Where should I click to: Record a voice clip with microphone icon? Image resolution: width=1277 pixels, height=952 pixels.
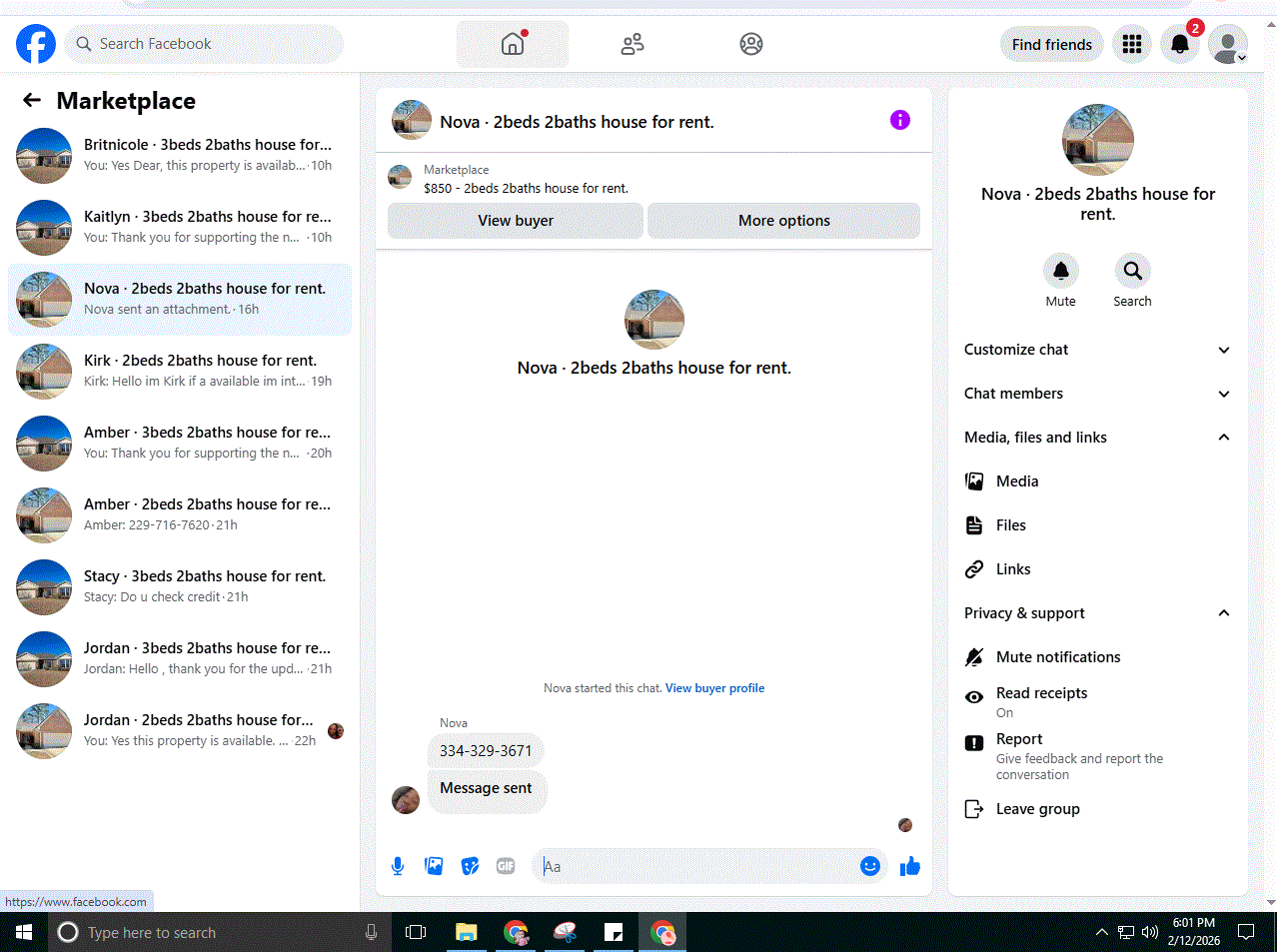pyautogui.click(x=398, y=866)
